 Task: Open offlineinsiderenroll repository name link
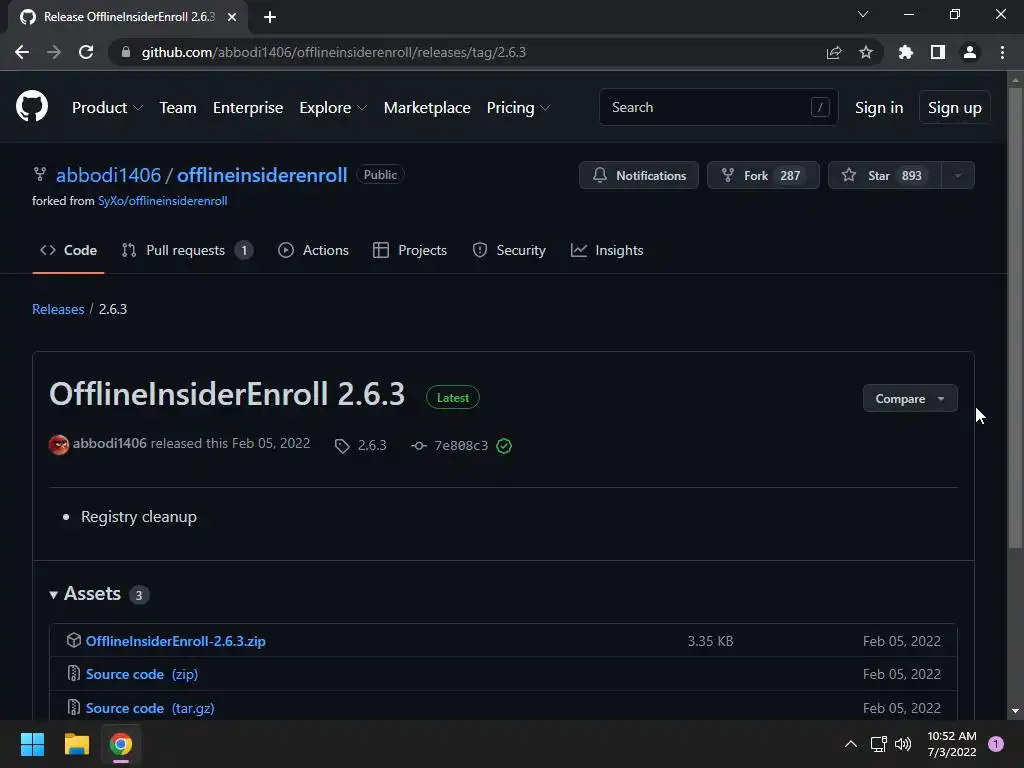pos(262,175)
